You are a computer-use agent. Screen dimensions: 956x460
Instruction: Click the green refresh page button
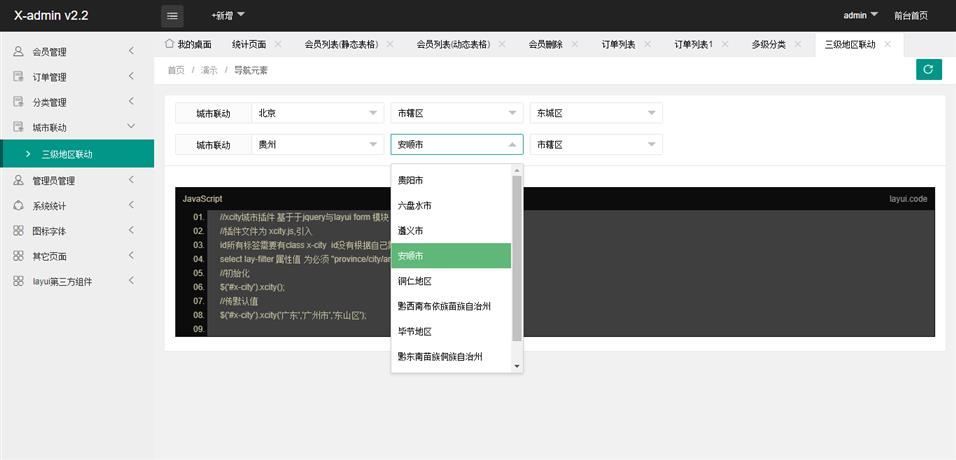(x=929, y=70)
